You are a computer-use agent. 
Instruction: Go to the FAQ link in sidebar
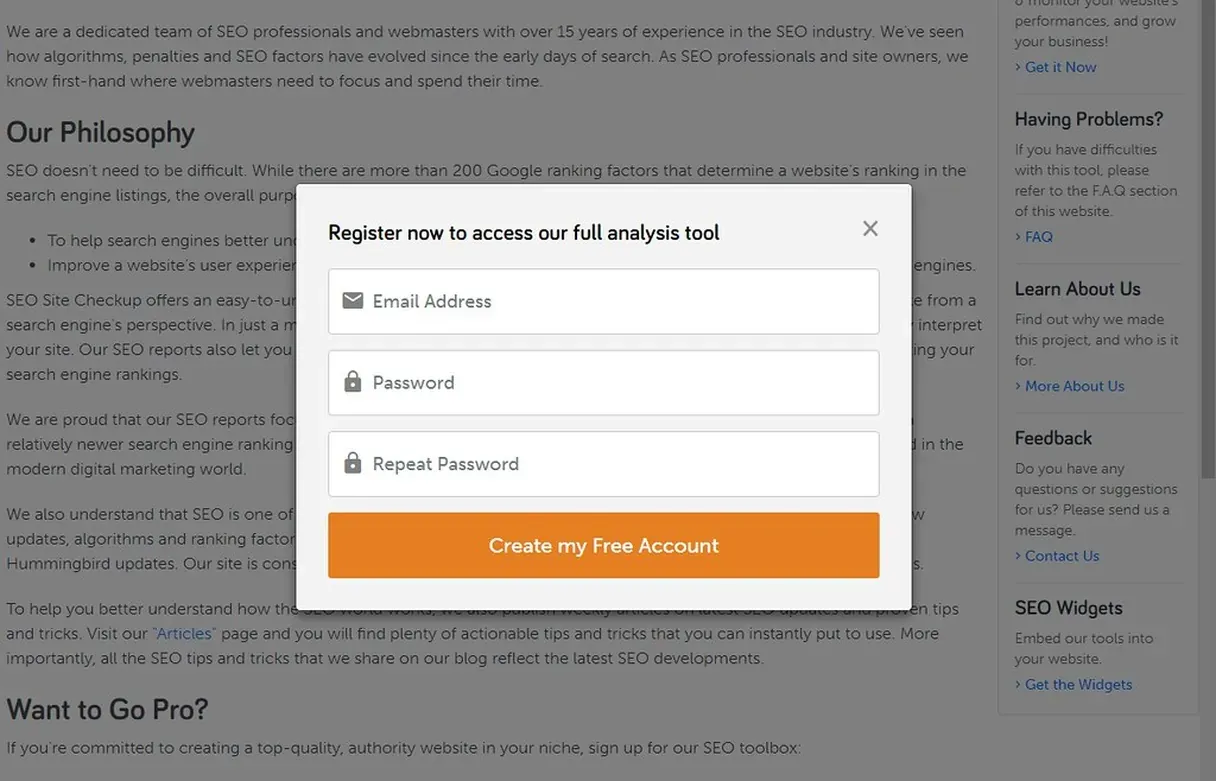point(1038,237)
